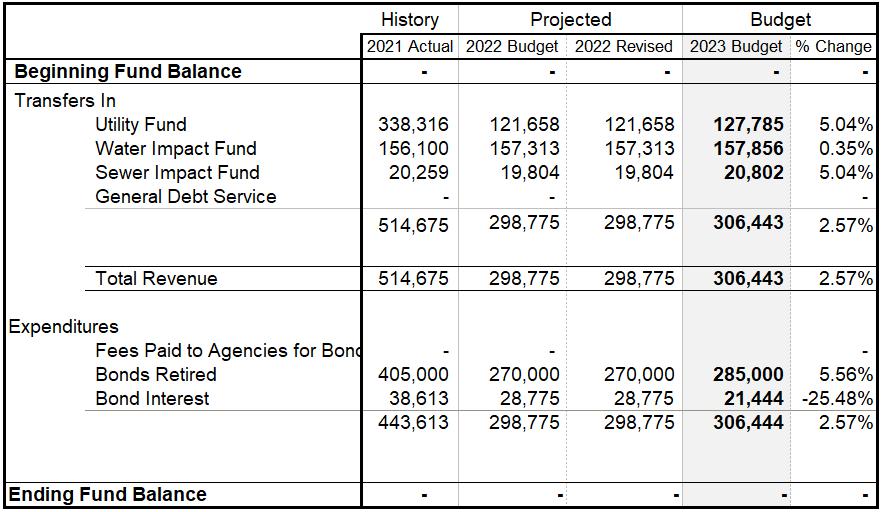Select the Utility Fund 2021 Actual value 338,316

413,125
